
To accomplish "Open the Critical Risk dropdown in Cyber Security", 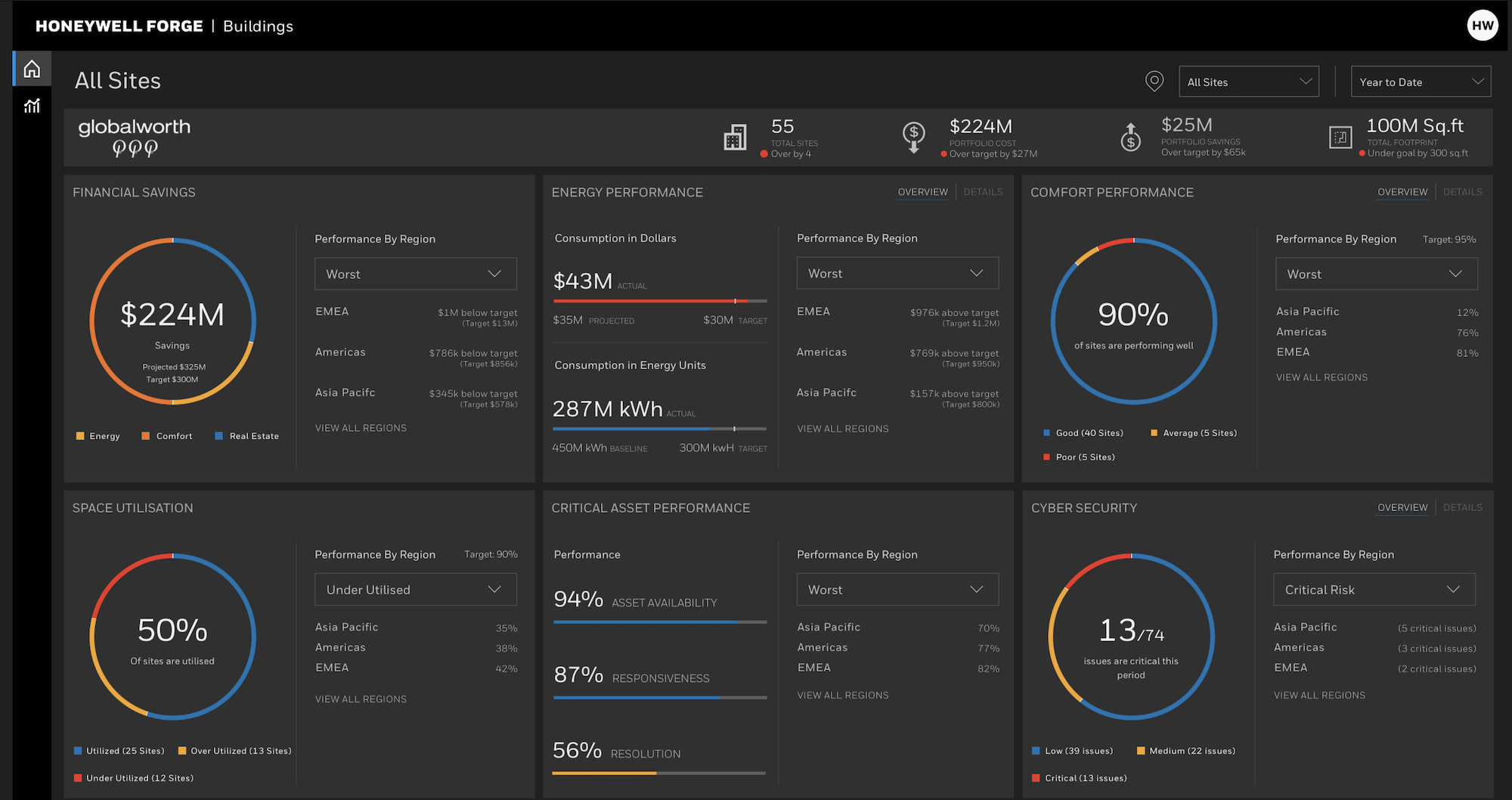I will pos(1374,589).
